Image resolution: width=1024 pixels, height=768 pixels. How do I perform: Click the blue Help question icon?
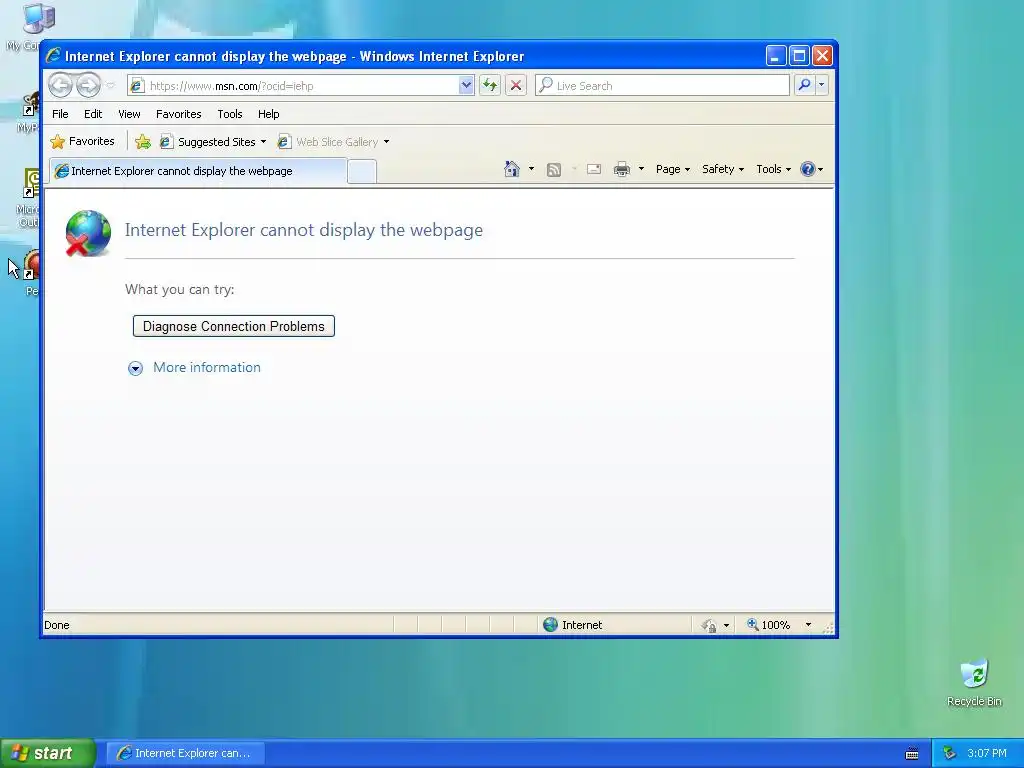pyautogui.click(x=808, y=169)
